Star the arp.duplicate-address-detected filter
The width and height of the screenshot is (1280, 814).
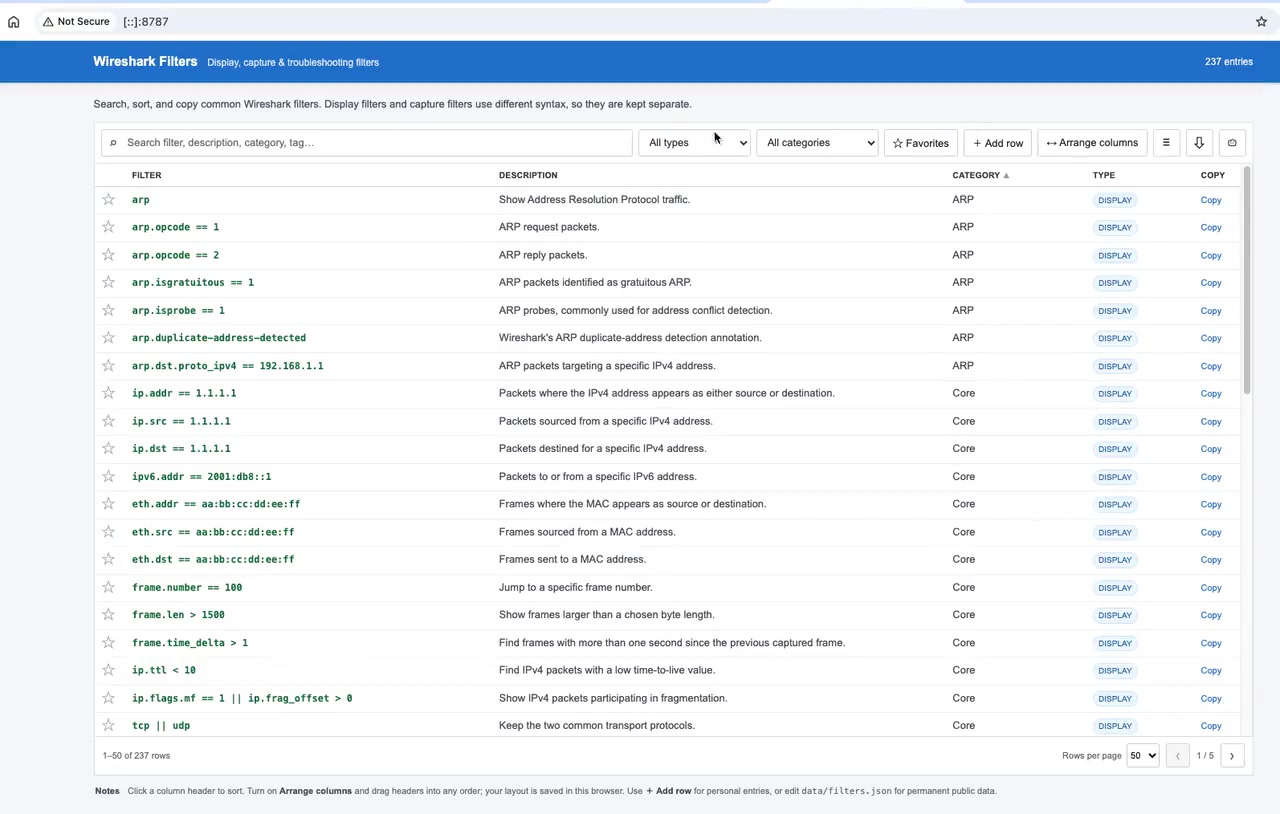(x=108, y=338)
